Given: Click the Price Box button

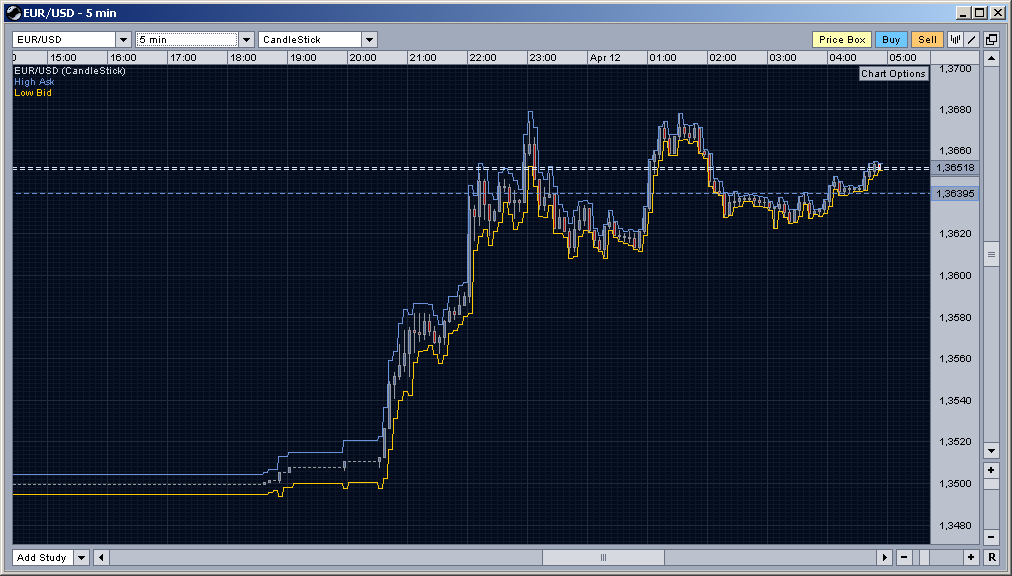Looking at the screenshot, I should point(842,40).
